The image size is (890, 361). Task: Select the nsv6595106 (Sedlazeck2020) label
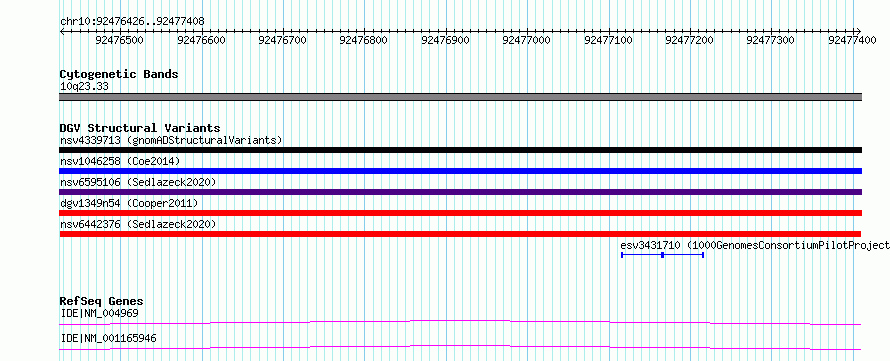tap(138, 182)
